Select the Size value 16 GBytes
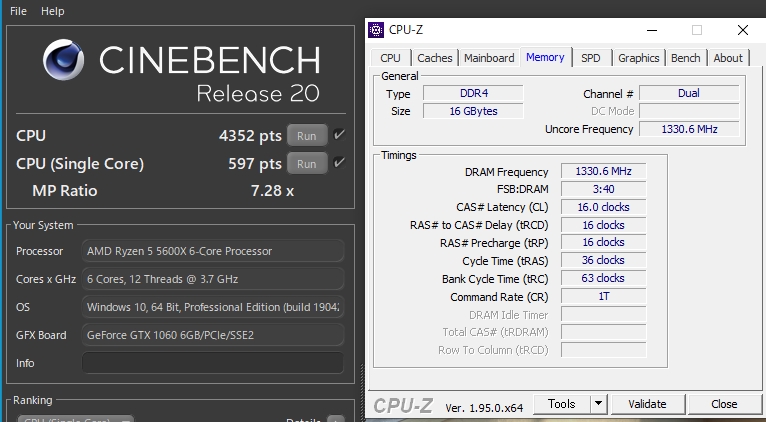The image size is (766, 422). [473, 111]
